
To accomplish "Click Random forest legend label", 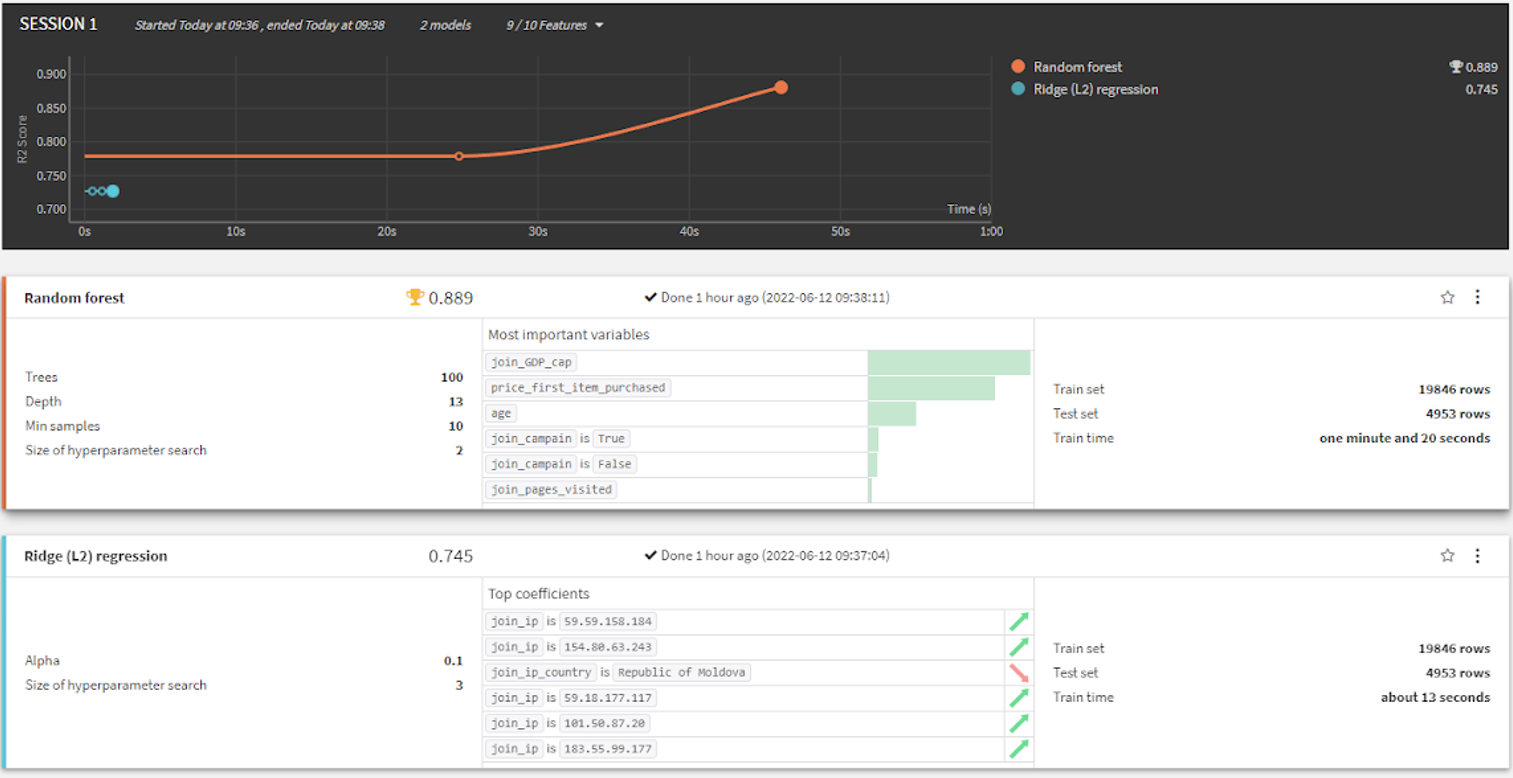I will coord(1078,67).
